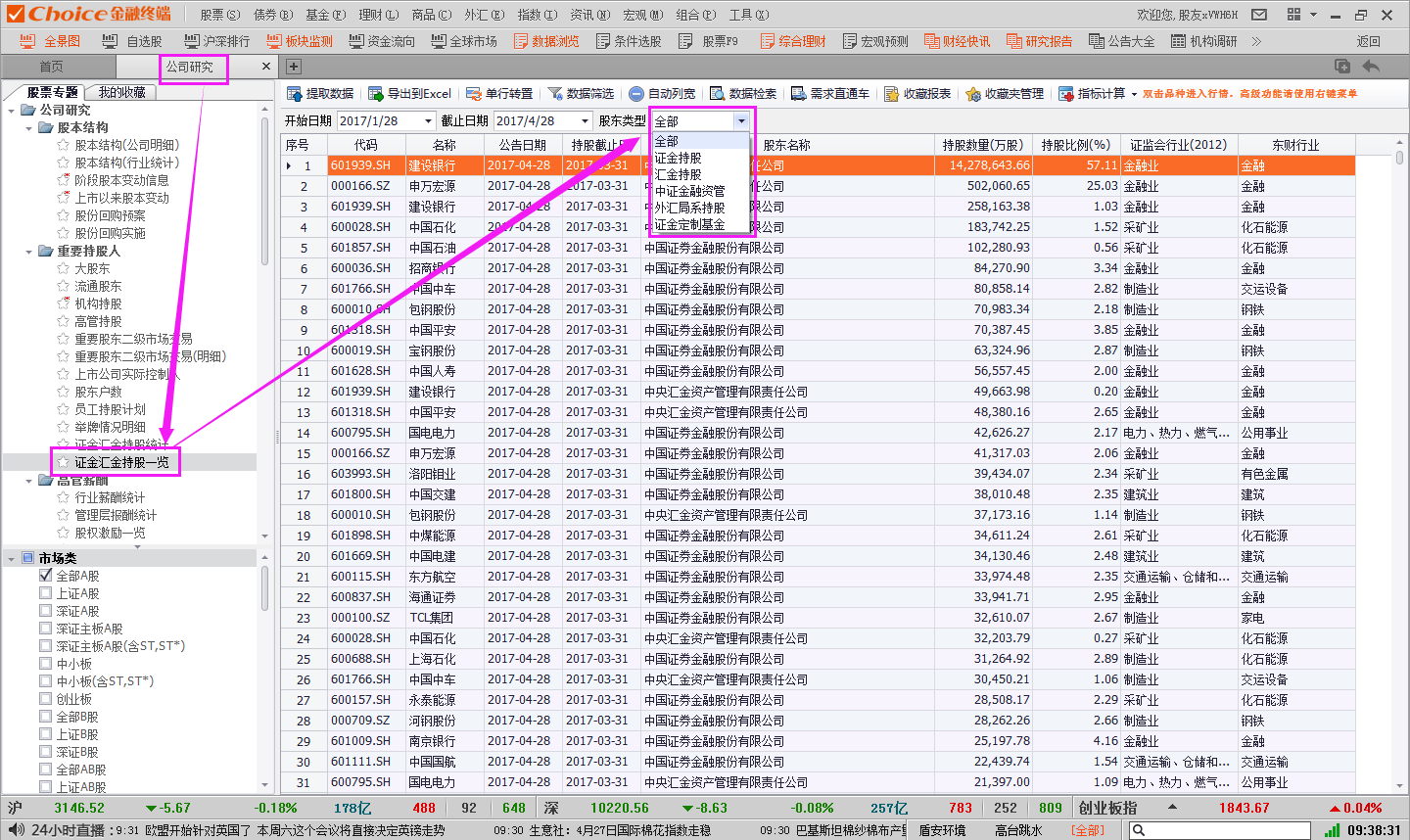Image resolution: width=1410 pixels, height=840 pixels.
Task: Open 数据检索 data search tool
Action: (718, 94)
